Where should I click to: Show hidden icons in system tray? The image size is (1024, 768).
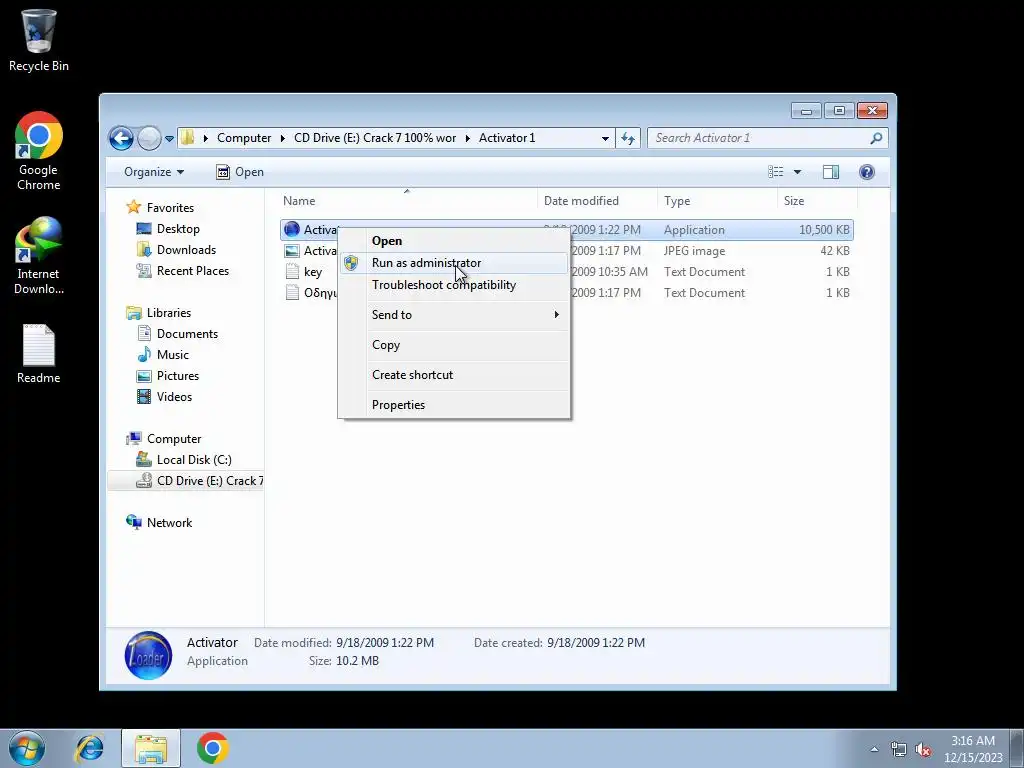pyautogui.click(x=874, y=749)
